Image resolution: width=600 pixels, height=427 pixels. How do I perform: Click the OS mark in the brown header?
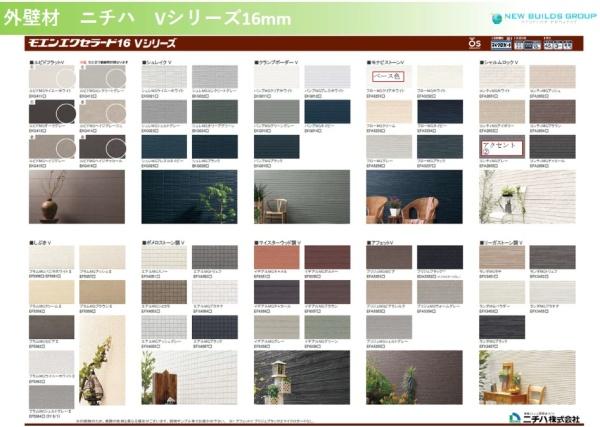point(474,43)
